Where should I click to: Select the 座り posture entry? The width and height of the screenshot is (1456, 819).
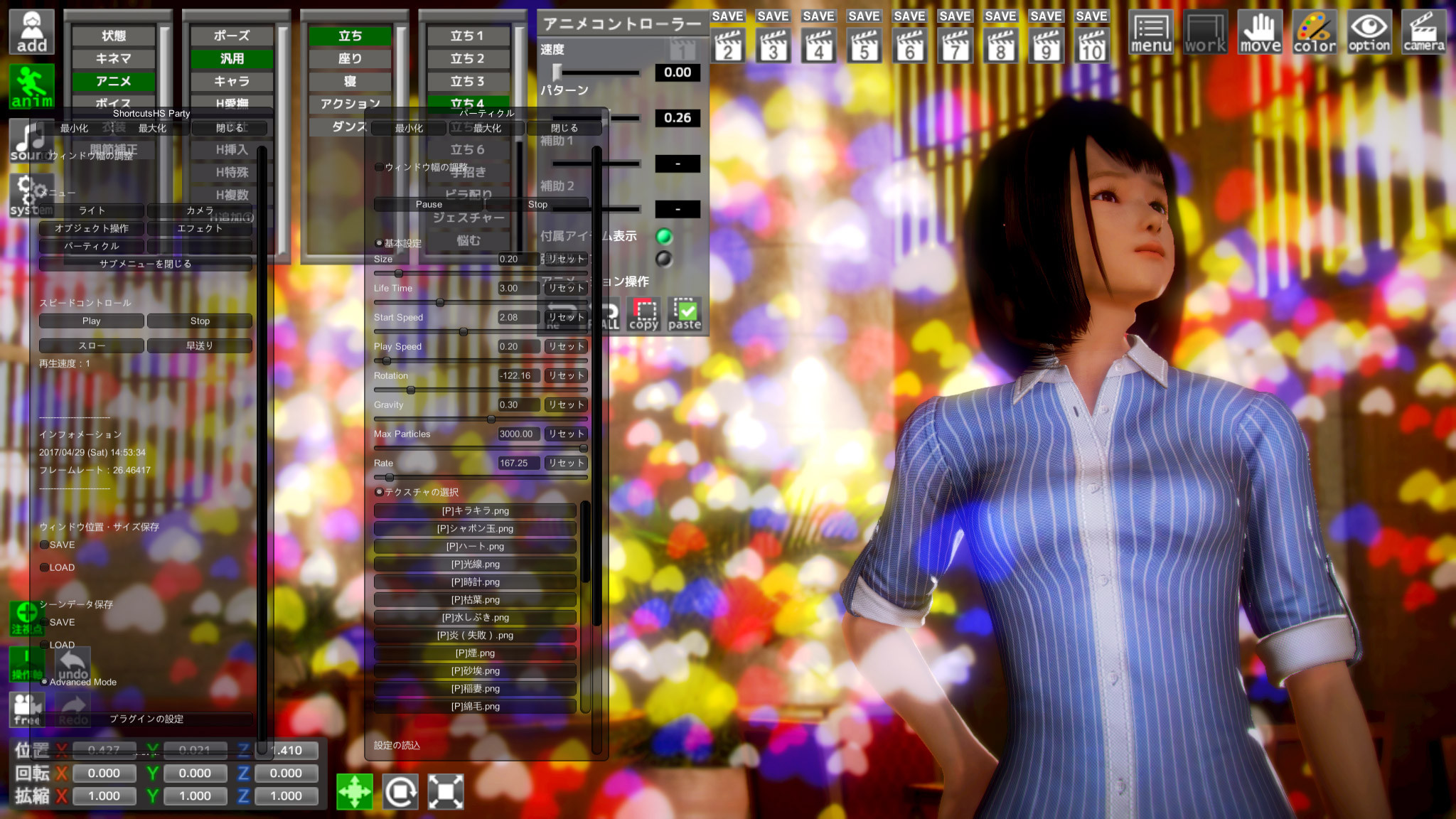click(x=350, y=58)
